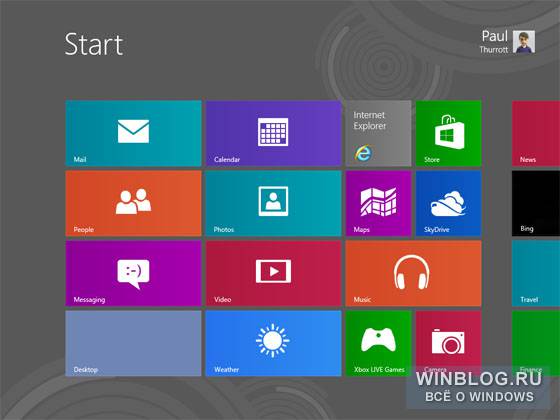
Task: Open the Travel tile
Action: click(x=536, y=273)
